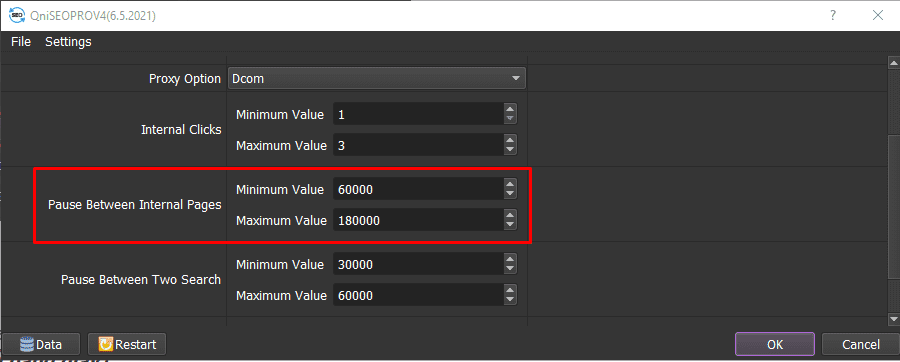Click the Pause Between Internal Pages label
Image resolution: width=900 pixels, height=362 pixels.
point(135,205)
